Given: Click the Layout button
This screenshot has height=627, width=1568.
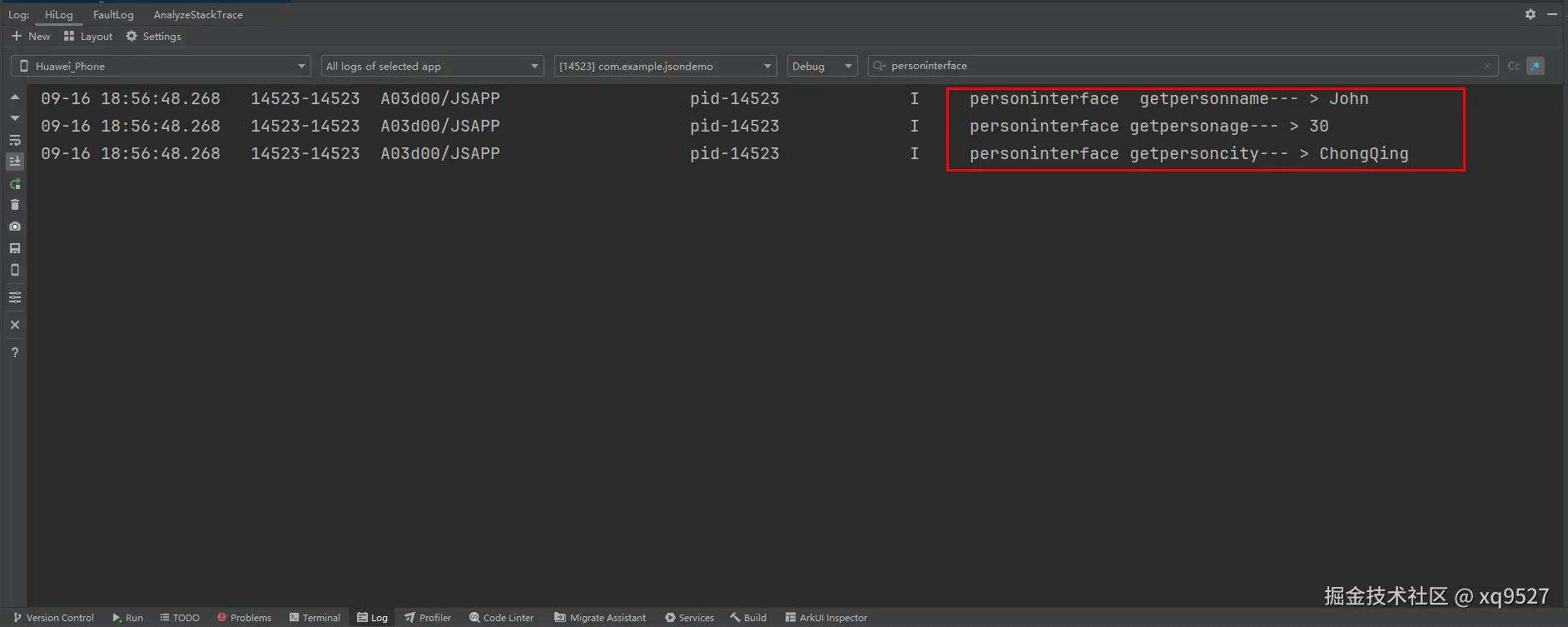Looking at the screenshot, I should [88, 37].
